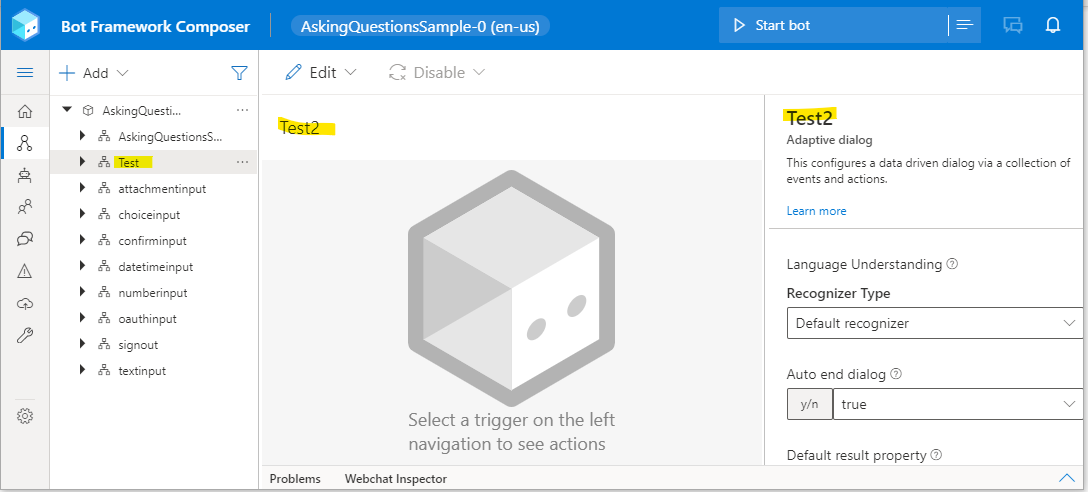Screen dimensions: 1088x492
Task: Open the Bot responses sidebar icon
Action: tap(25, 176)
